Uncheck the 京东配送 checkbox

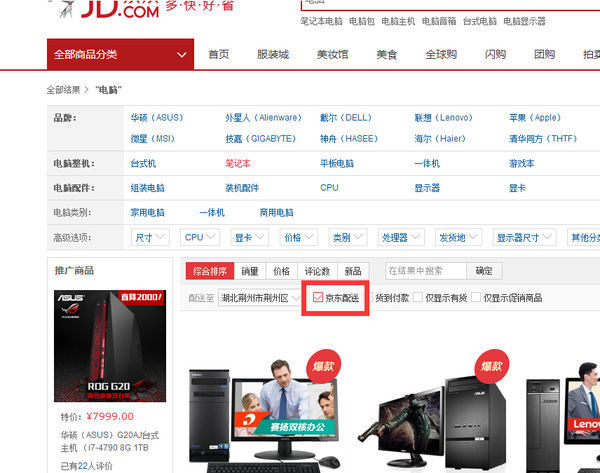318,297
